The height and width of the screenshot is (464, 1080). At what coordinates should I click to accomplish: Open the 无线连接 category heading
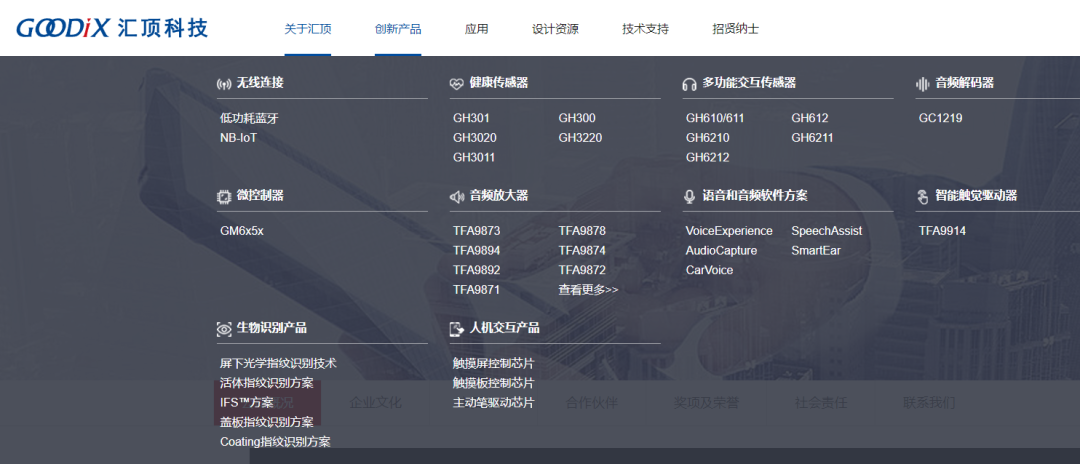[x=260, y=83]
